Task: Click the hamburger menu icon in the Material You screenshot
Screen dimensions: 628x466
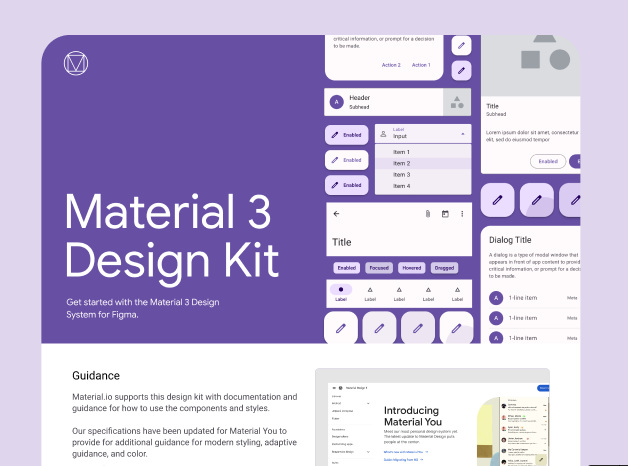Action: 334,388
